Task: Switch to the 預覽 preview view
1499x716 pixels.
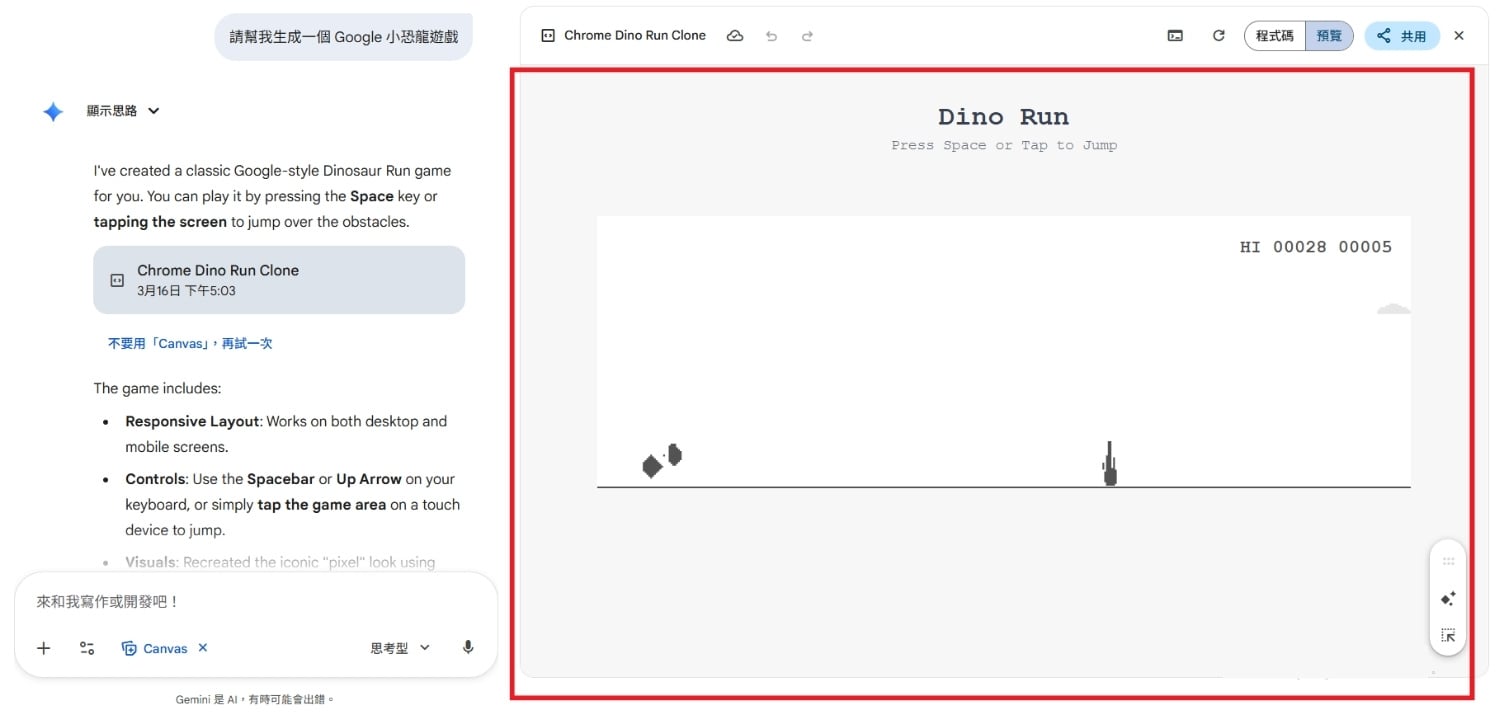Action: (x=1329, y=36)
